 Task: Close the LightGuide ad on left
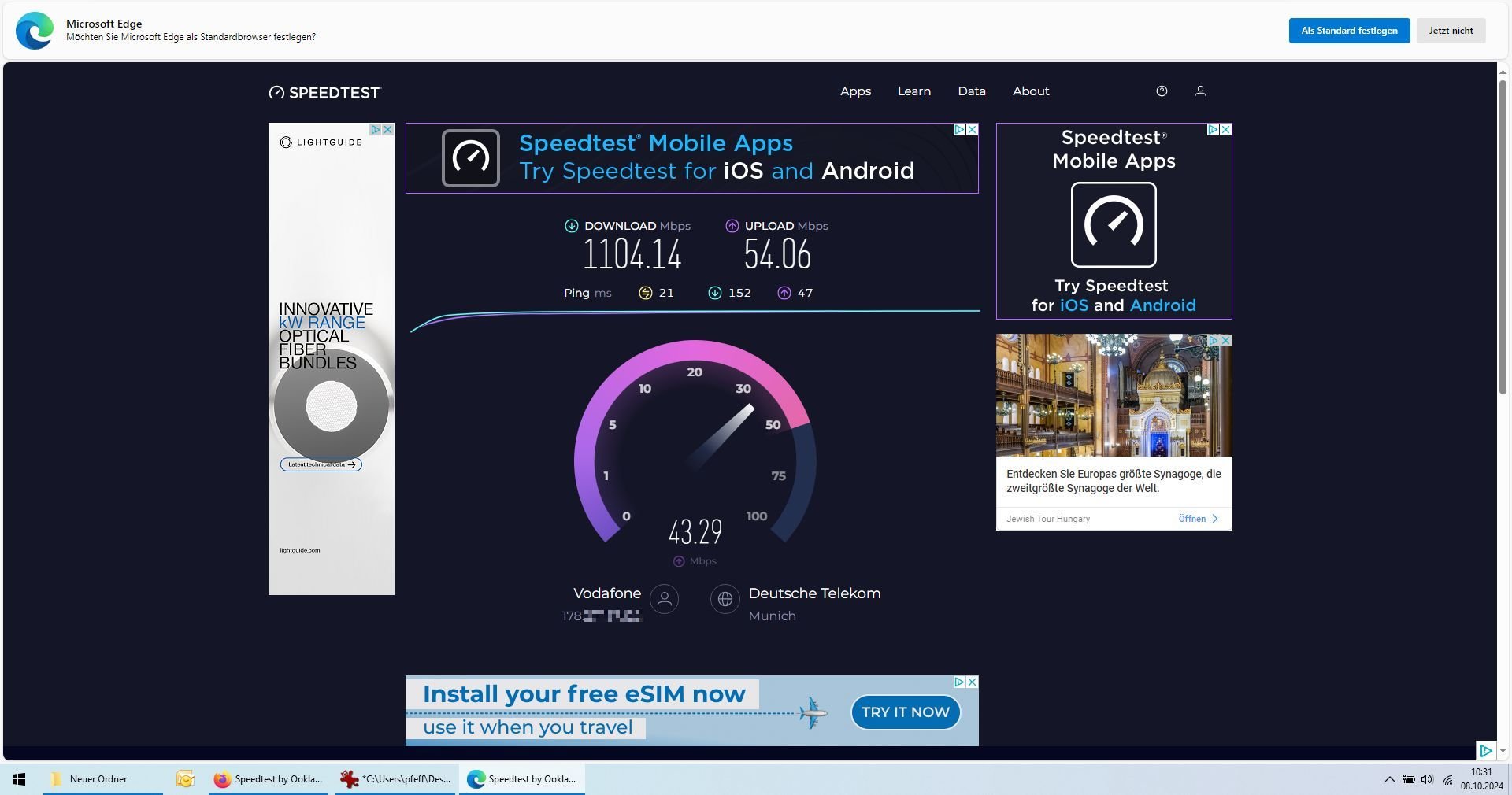387,130
